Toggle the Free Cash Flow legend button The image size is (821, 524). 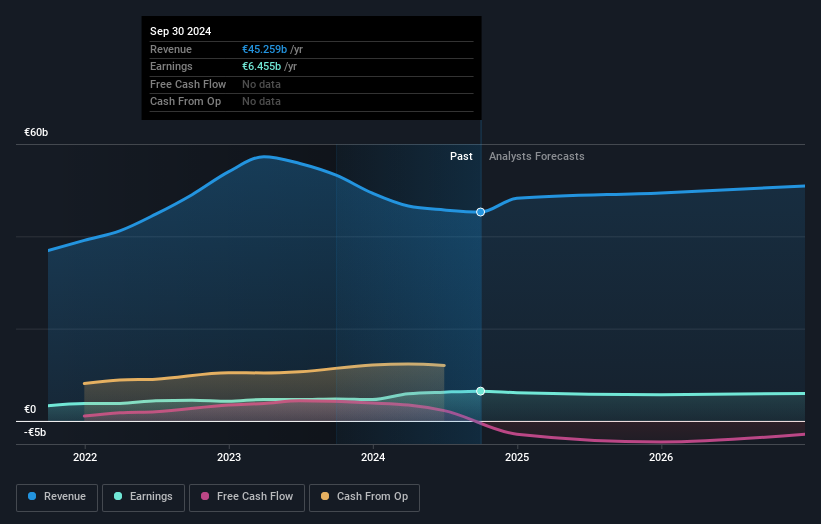tap(247, 497)
